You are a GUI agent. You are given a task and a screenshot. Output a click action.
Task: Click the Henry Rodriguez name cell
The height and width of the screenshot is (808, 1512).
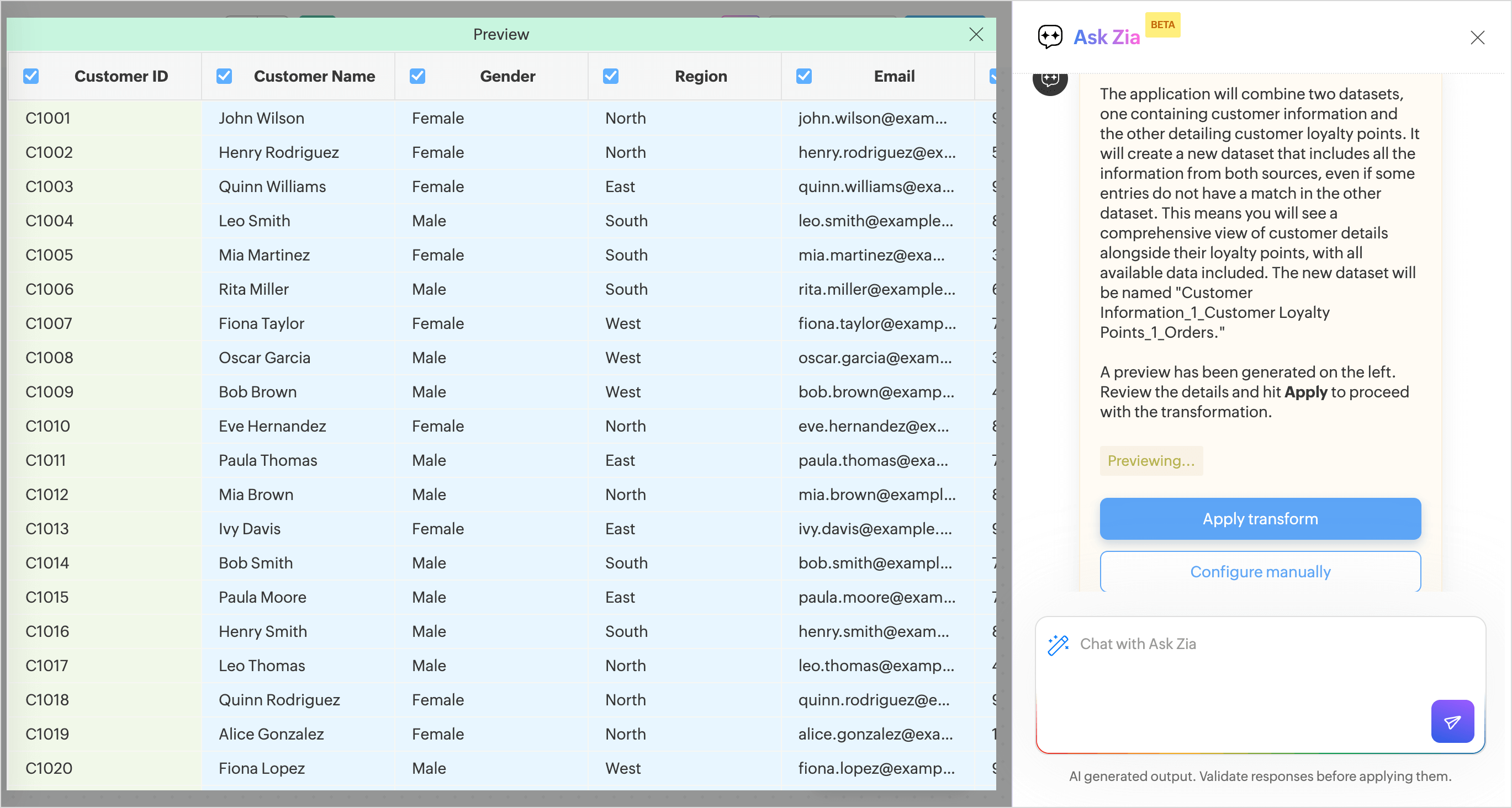point(278,152)
